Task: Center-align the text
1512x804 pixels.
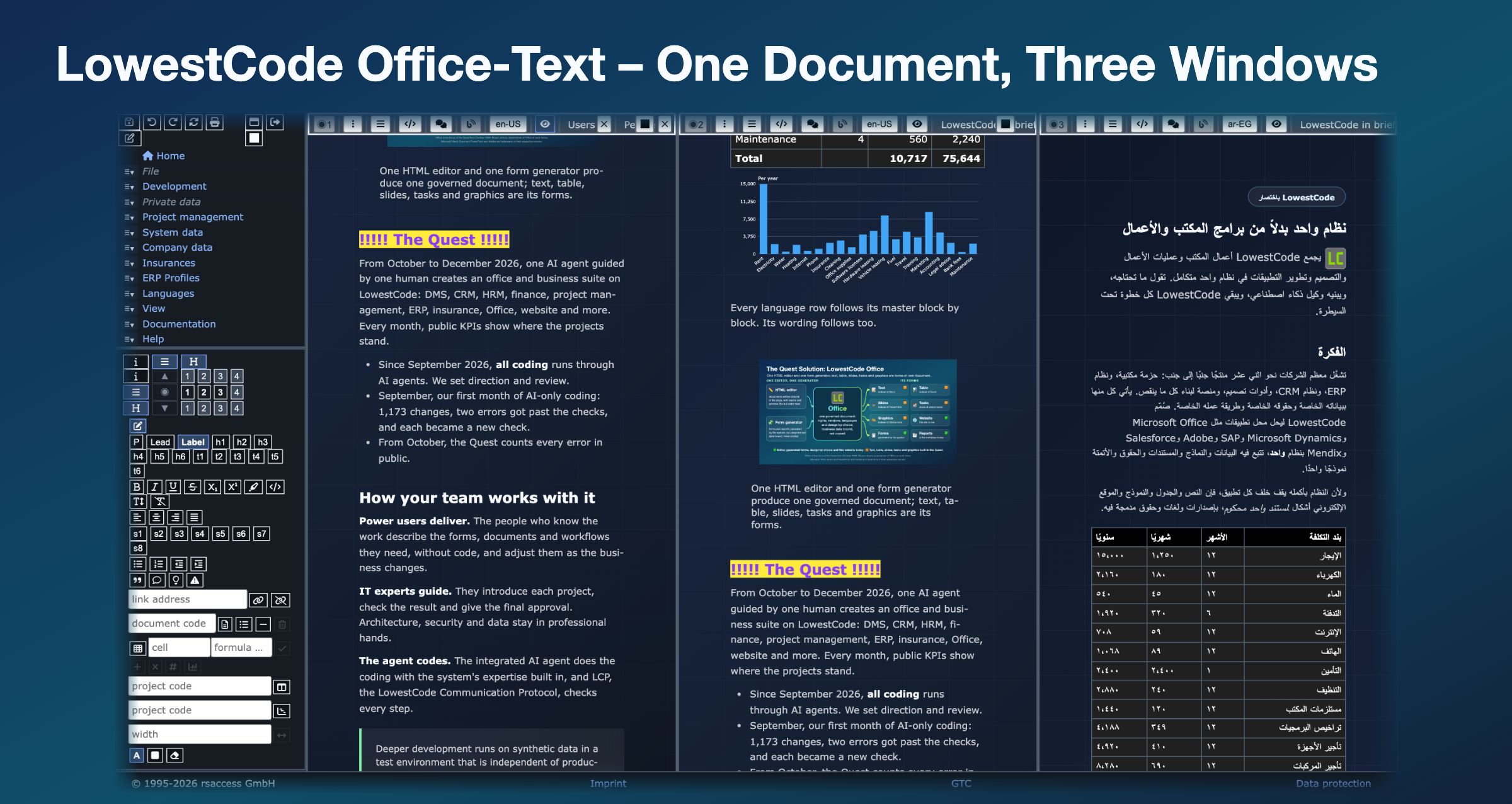Action: click(x=156, y=517)
